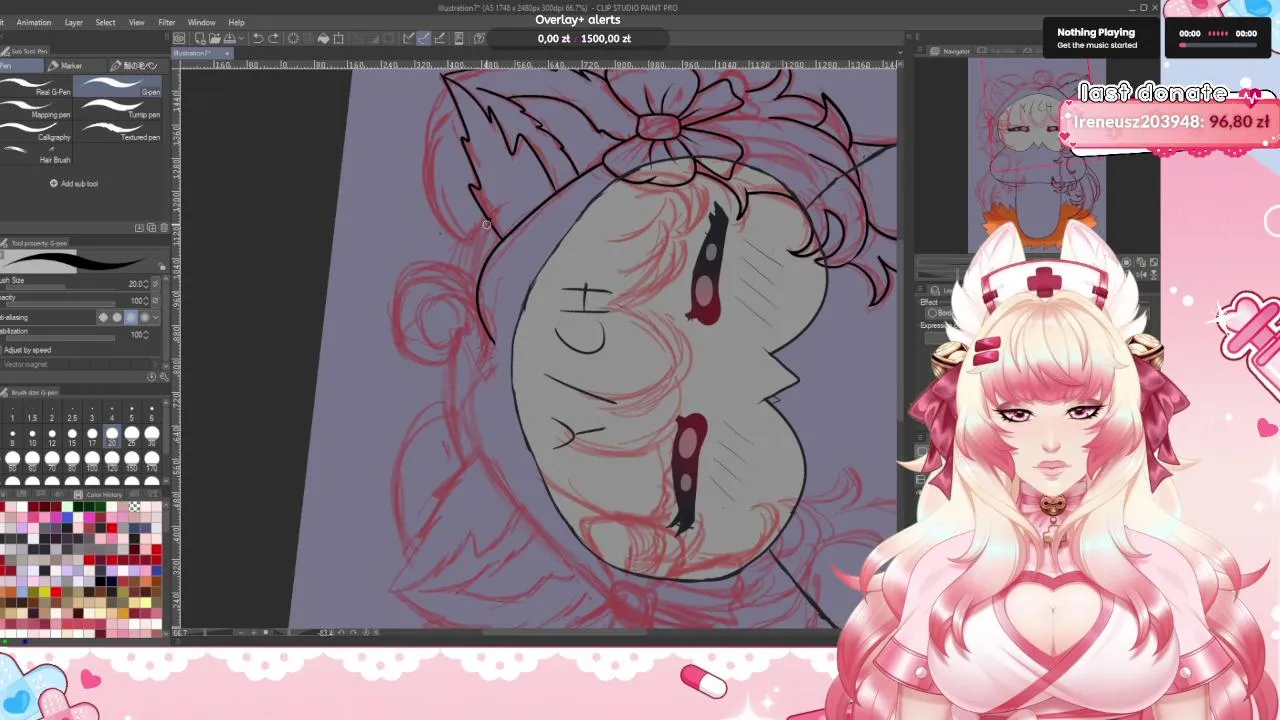Open the Navigator panel tab
This screenshot has width=1280, height=720.
tap(950, 51)
